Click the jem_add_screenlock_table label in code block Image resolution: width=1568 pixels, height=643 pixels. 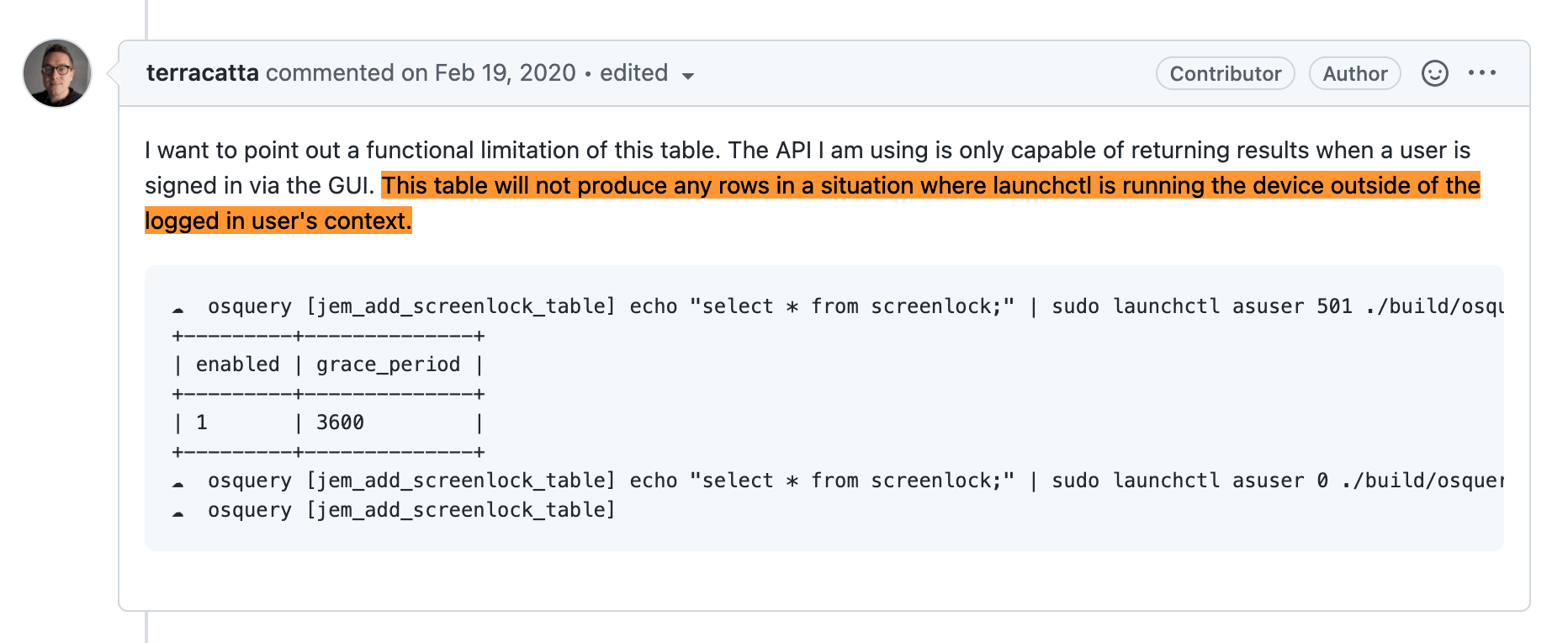click(x=459, y=306)
